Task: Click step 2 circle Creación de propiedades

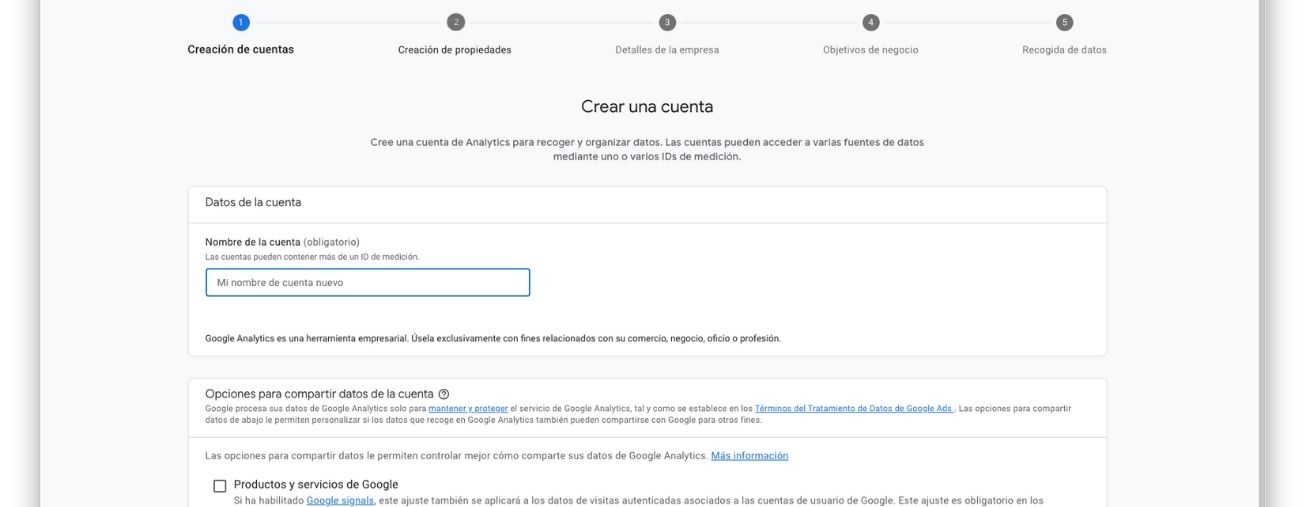Action: [x=456, y=22]
